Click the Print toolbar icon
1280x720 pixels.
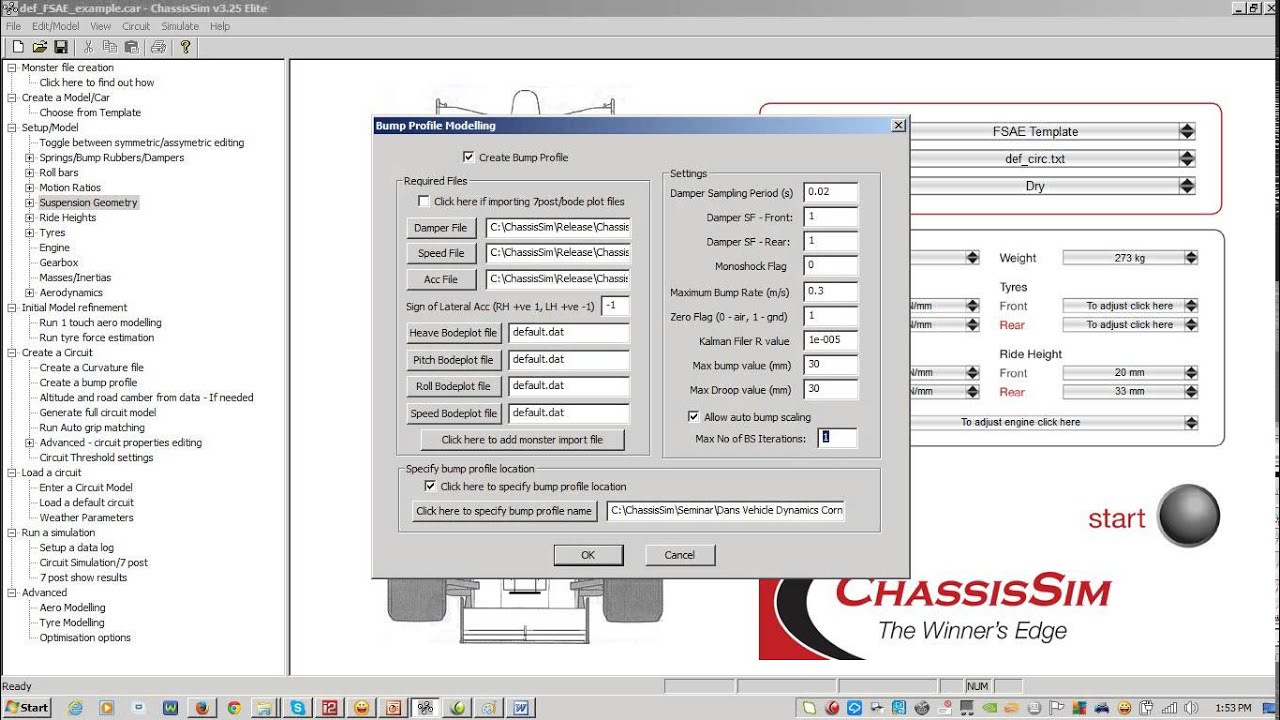point(158,47)
